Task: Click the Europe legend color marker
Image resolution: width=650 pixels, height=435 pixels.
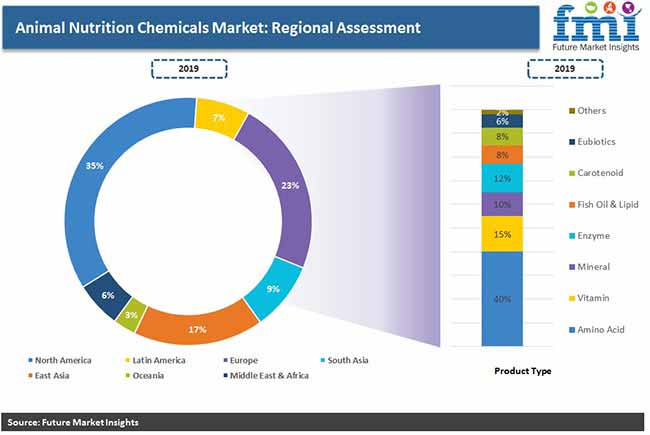Action: [226, 360]
